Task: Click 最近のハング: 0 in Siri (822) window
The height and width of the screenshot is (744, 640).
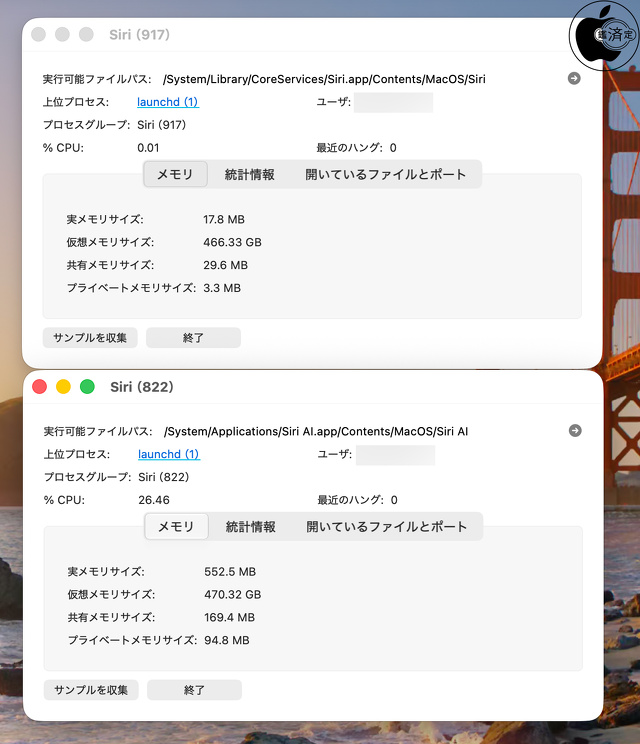Action: click(357, 500)
